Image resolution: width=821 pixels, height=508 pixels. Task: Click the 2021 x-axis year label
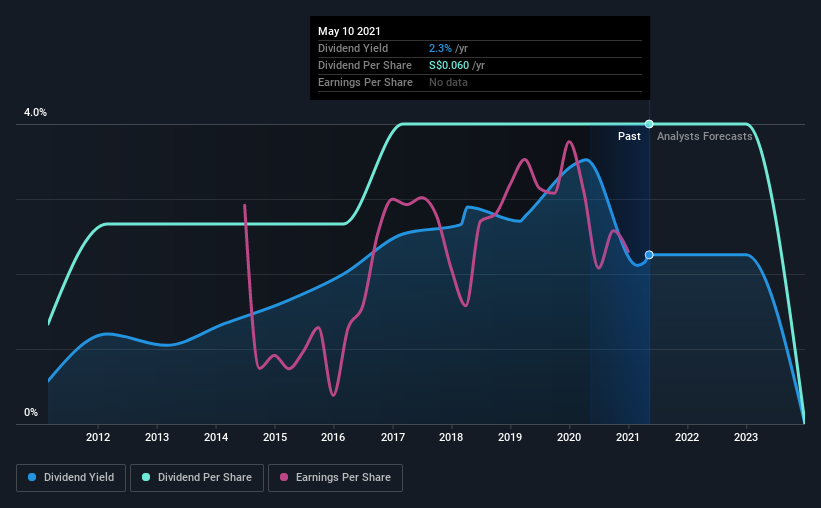[628, 437]
